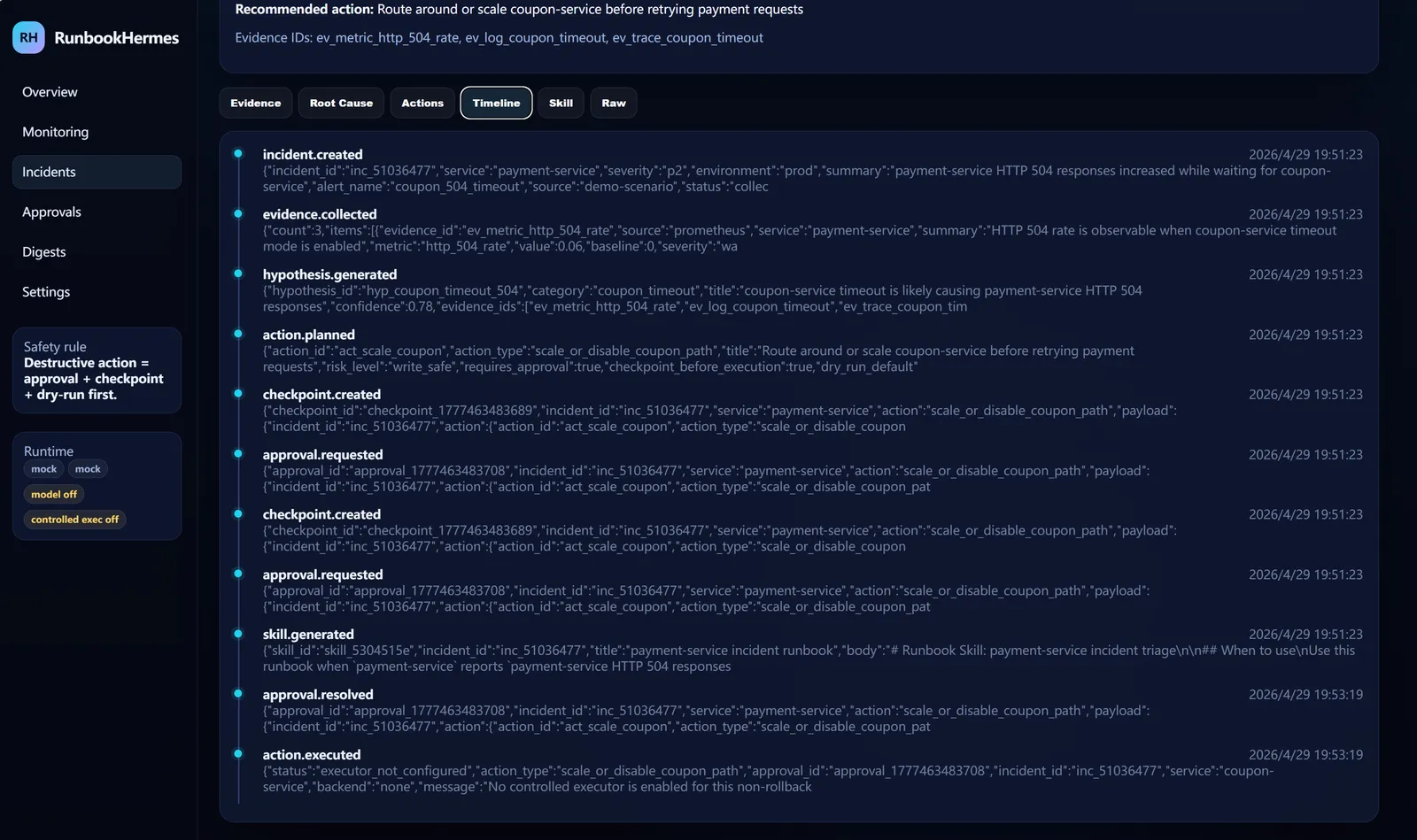
Task: Click the action.executed row timestamp
Action: coord(1305,755)
